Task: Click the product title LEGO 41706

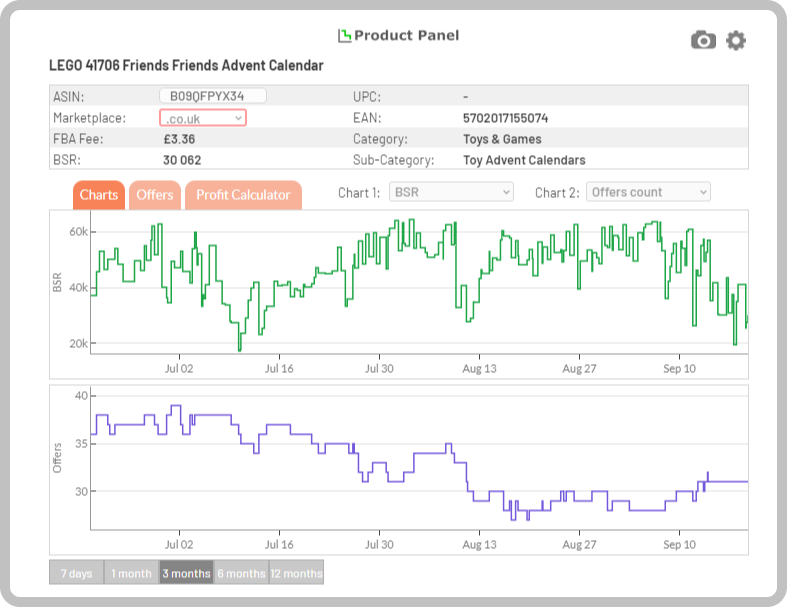Action: [x=186, y=65]
